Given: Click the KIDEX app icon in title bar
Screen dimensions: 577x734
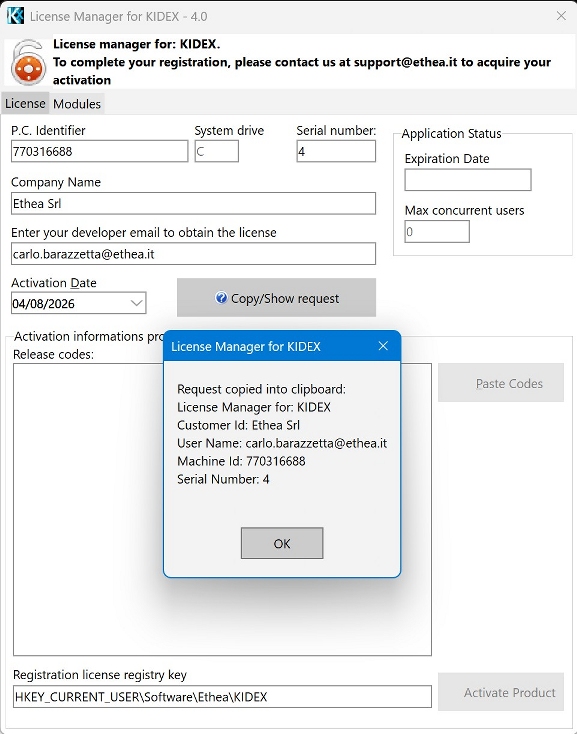Looking at the screenshot, I should click(15, 16).
